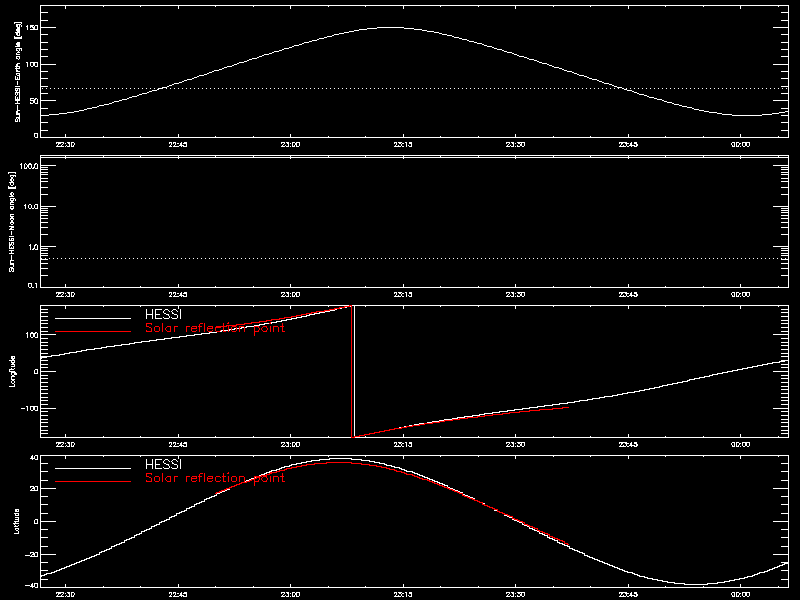Select the red legend line in Latitude plot

coord(93,482)
